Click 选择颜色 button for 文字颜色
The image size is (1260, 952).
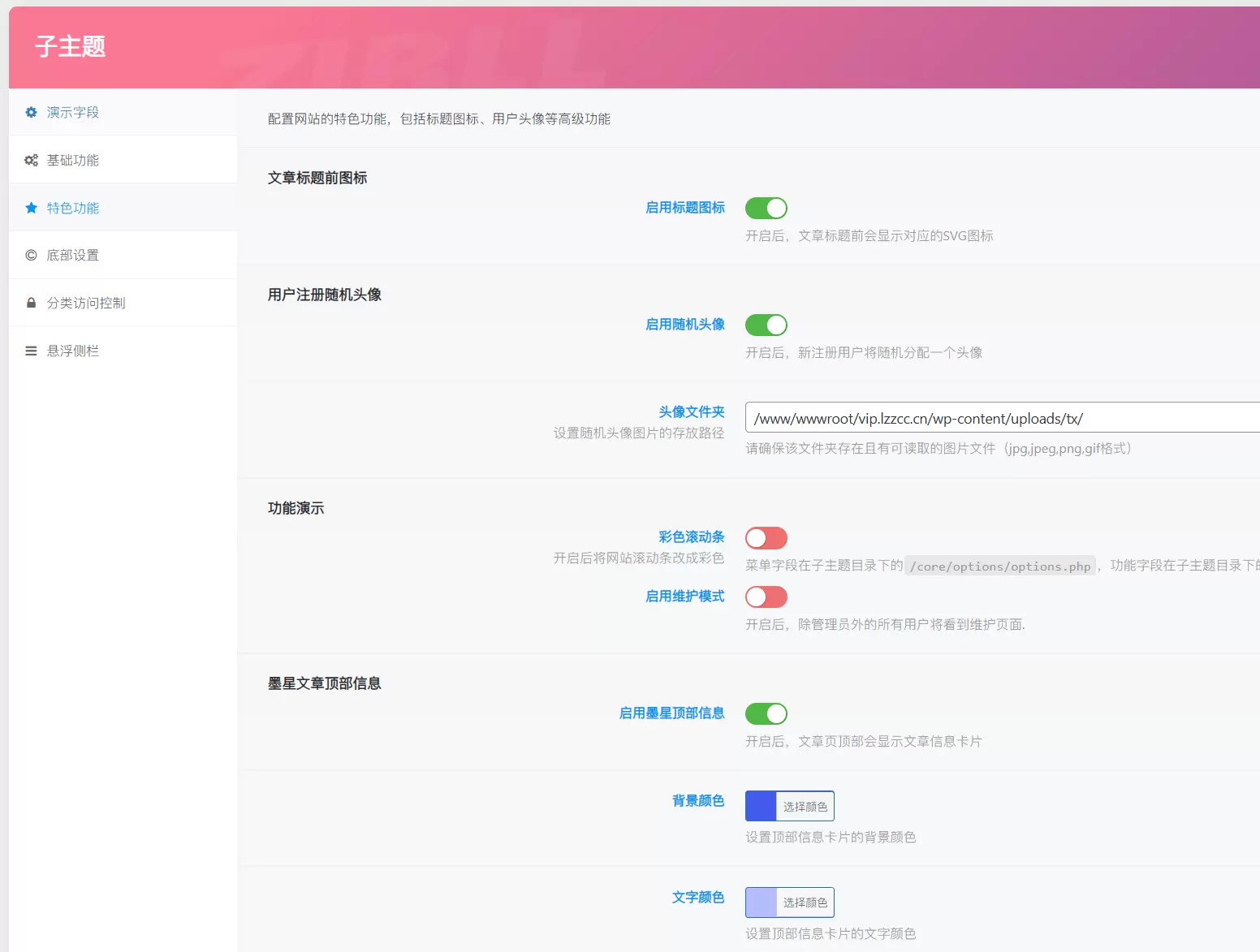click(x=805, y=902)
